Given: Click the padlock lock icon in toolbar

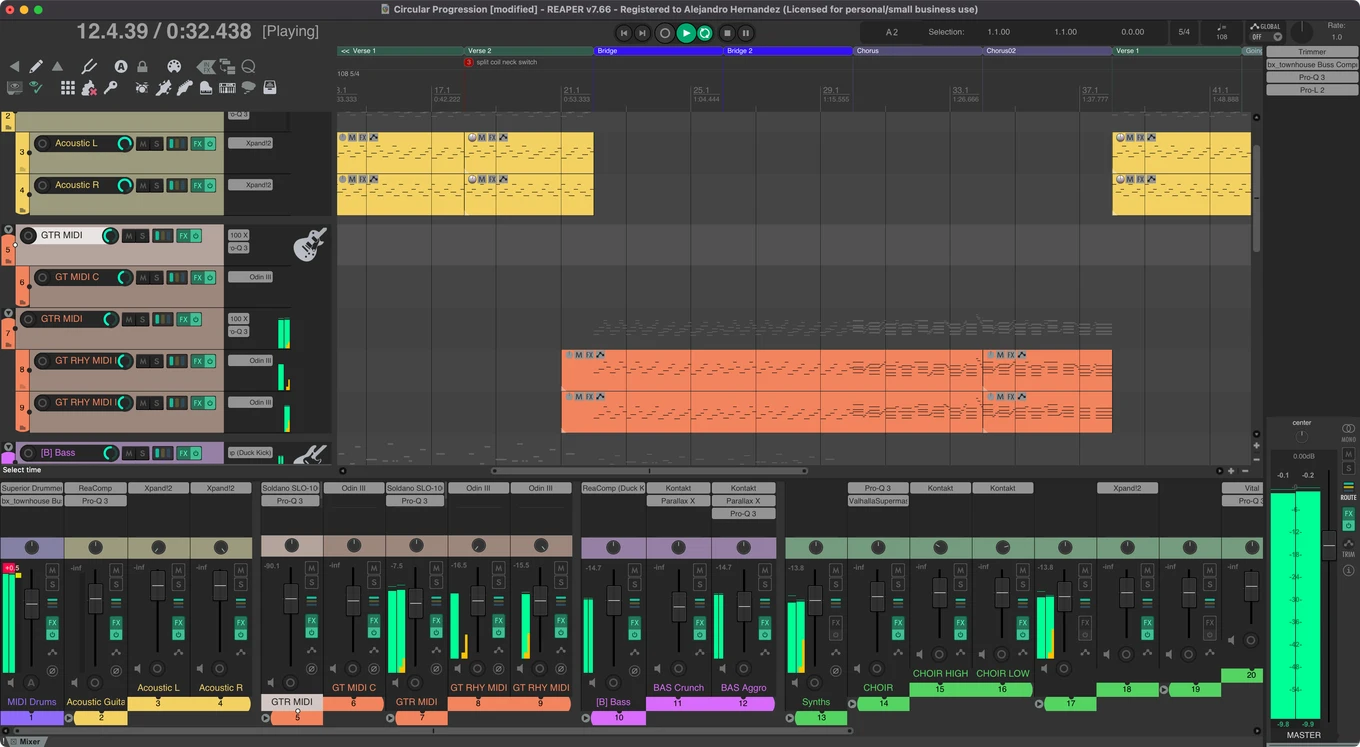Looking at the screenshot, I should [x=142, y=67].
